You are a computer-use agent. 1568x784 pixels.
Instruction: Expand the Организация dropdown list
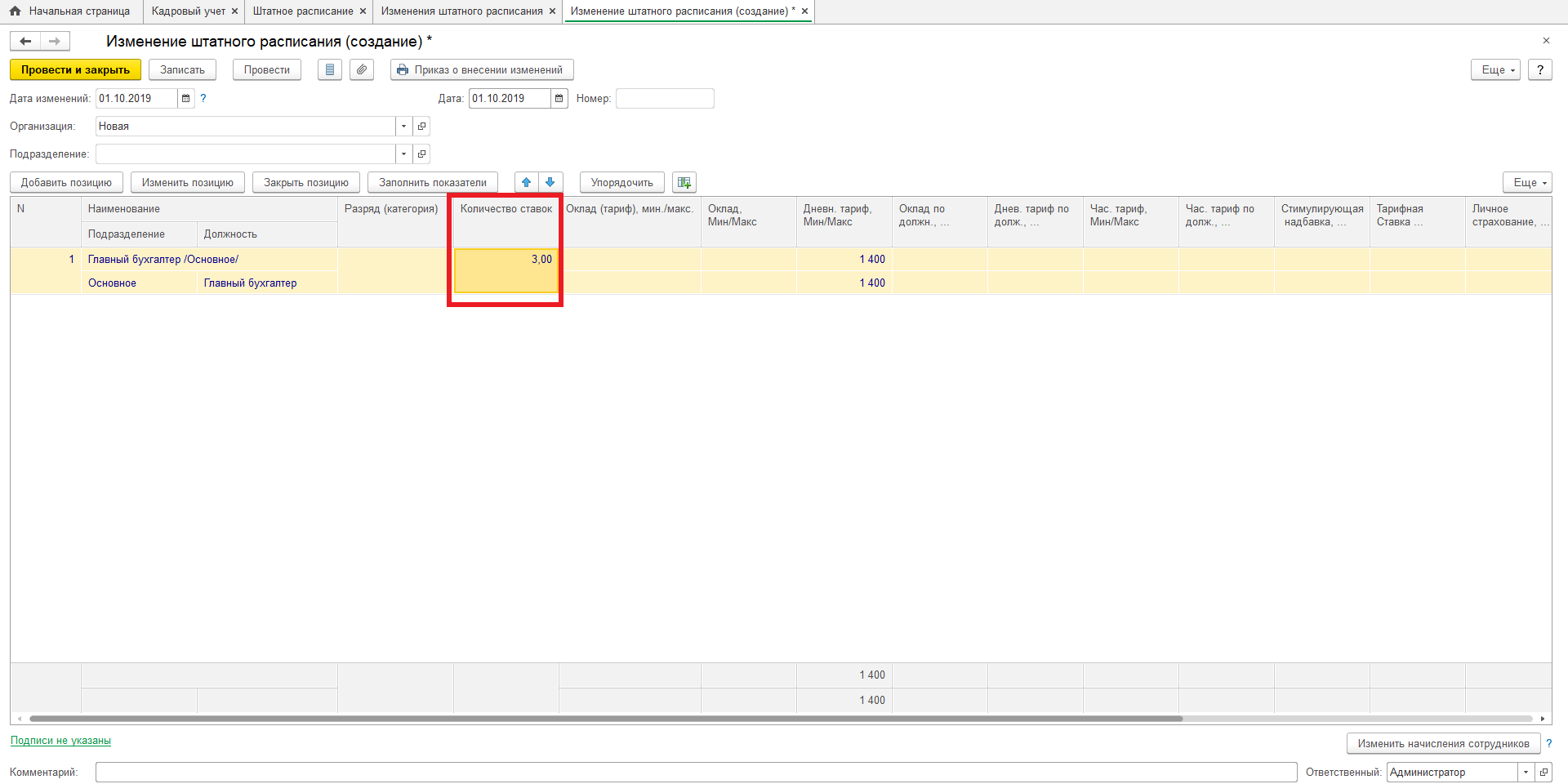[403, 126]
